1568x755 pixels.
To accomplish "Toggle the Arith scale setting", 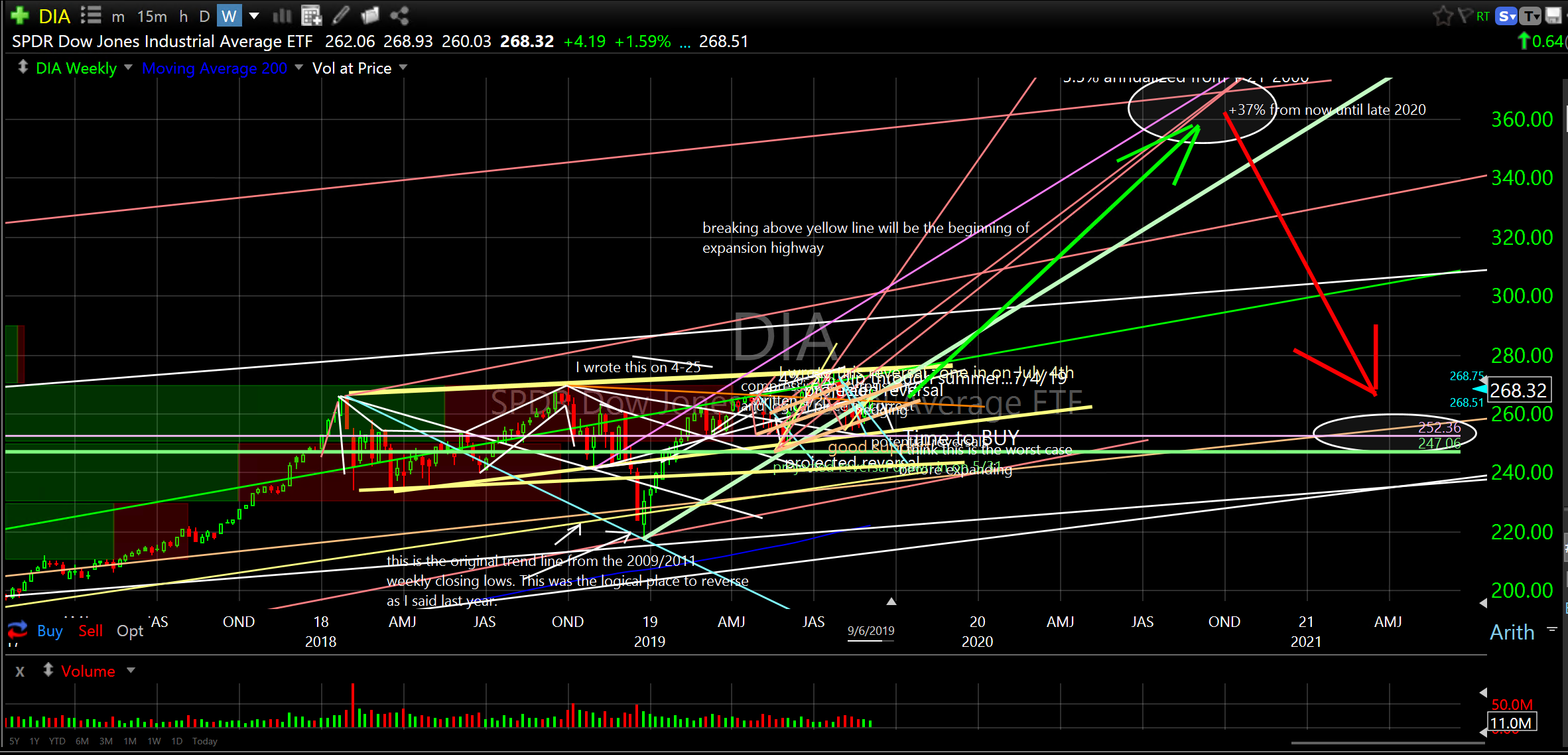I will coord(1512,632).
